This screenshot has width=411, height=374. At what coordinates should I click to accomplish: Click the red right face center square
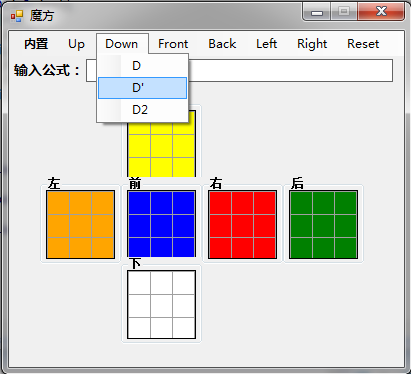pyautogui.click(x=242, y=226)
